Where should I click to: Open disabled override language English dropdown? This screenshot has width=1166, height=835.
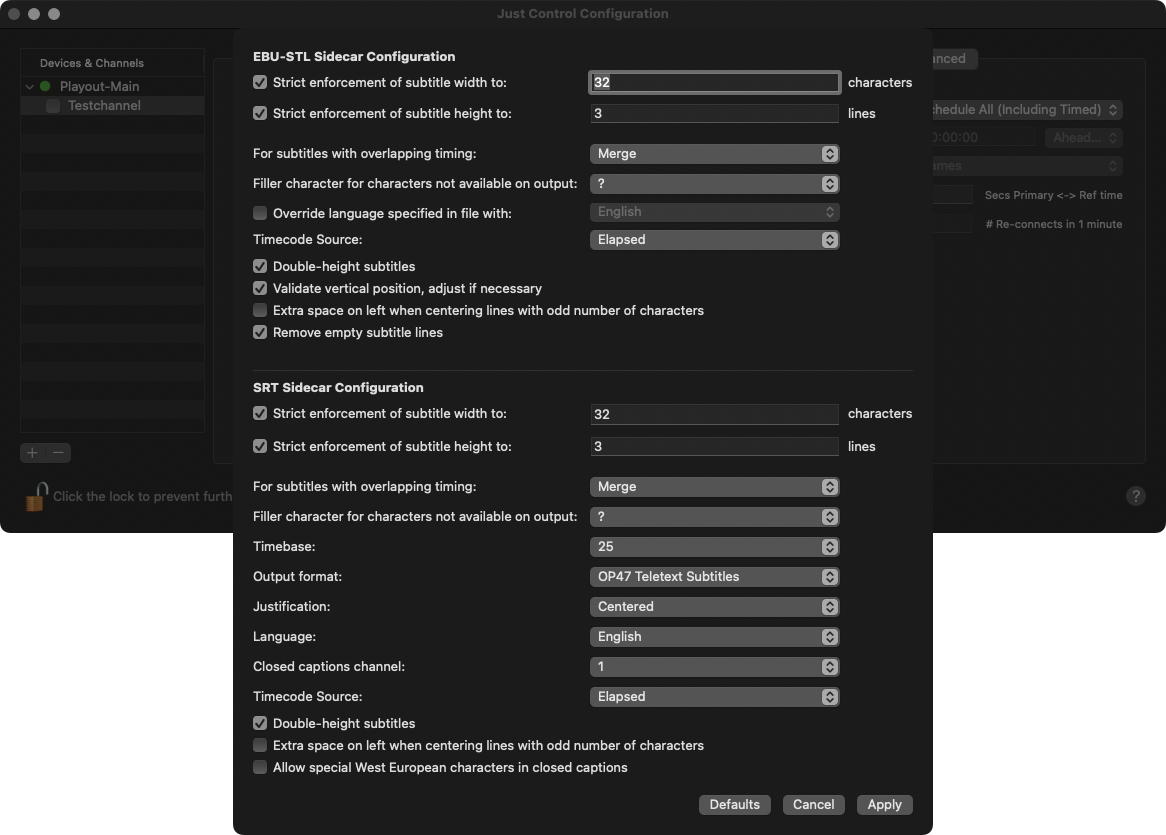pos(715,212)
